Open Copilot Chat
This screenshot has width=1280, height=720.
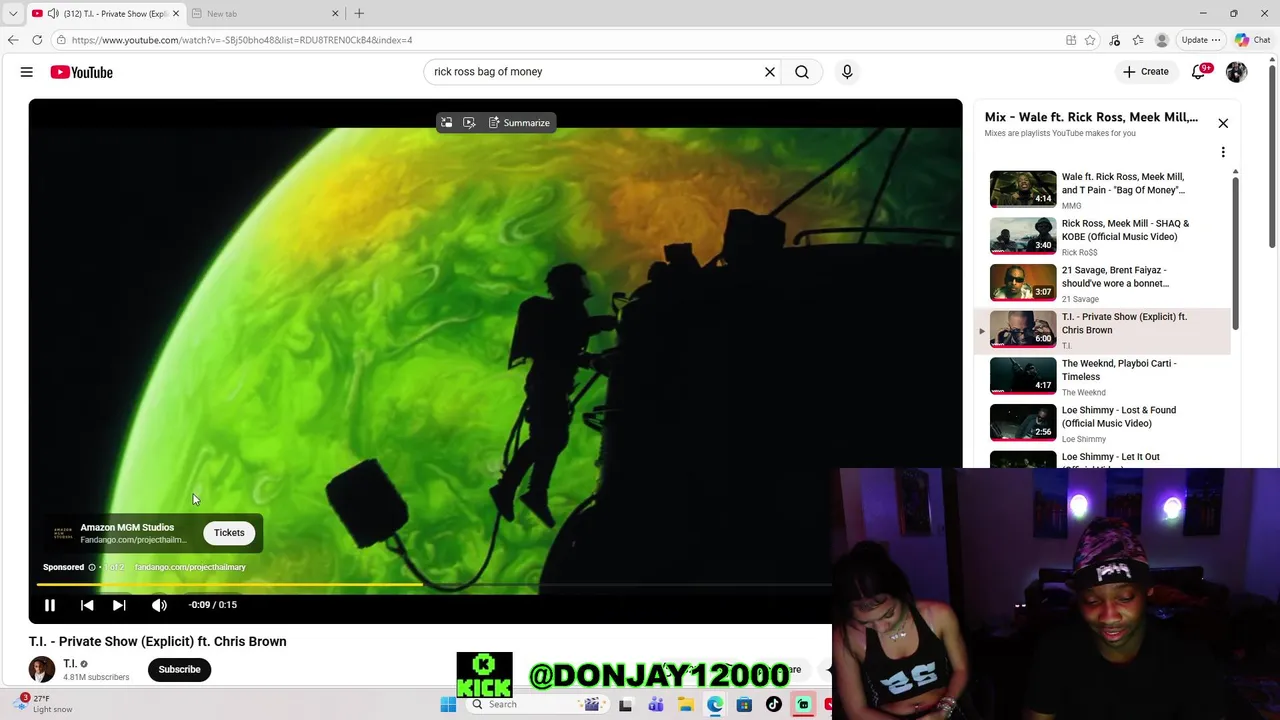[x=1253, y=40]
